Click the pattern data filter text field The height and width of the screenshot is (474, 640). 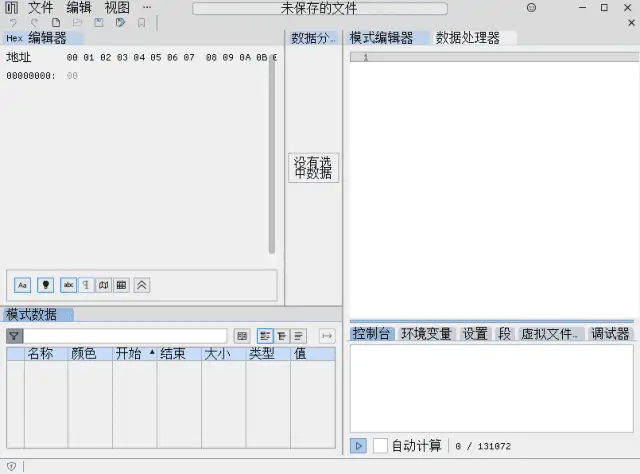[125, 336]
